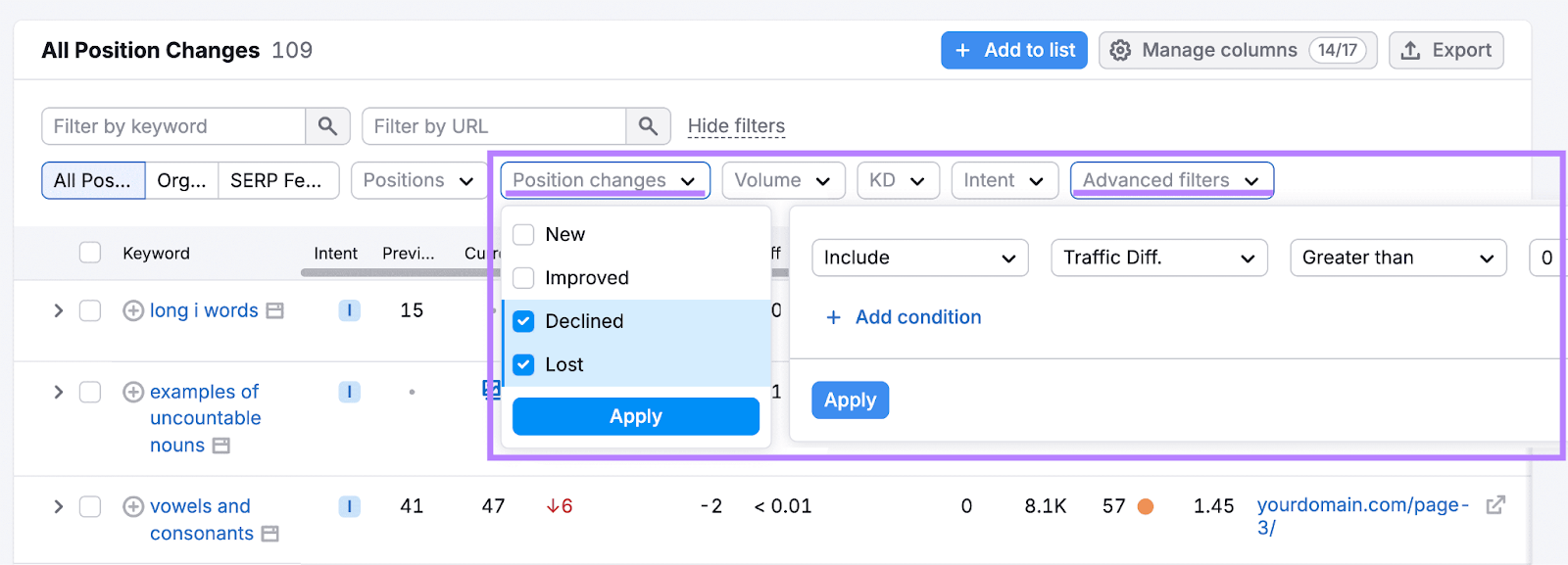Image resolution: width=1568 pixels, height=565 pixels.
Task: Click the plus icon beside examples of uncountable nouns
Action: (x=132, y=392)
